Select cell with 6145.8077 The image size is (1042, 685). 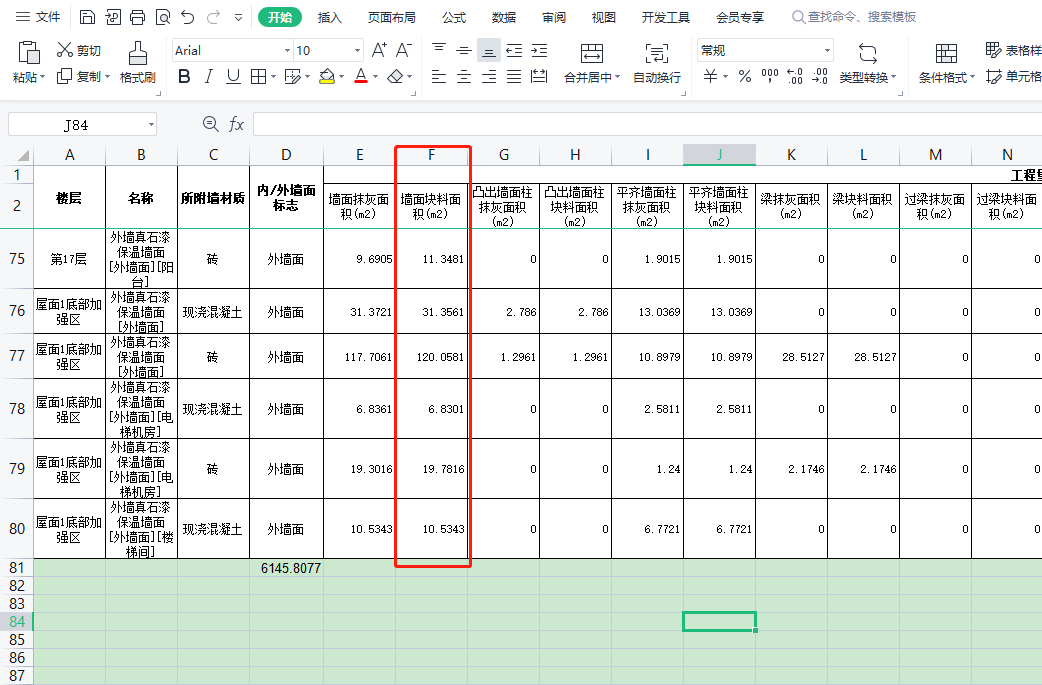[286, 568]
